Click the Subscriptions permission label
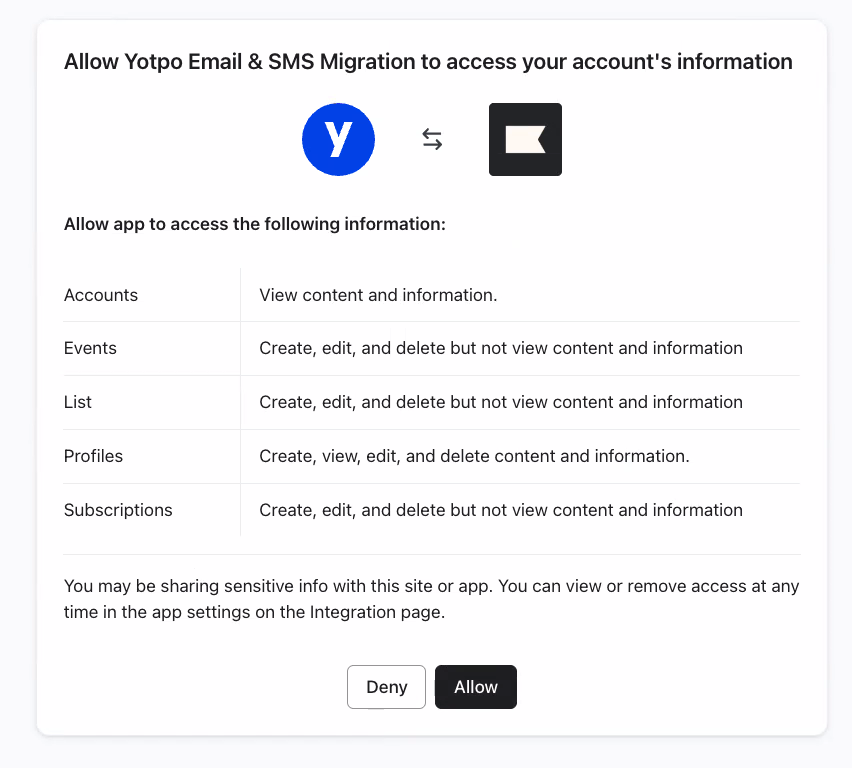The height and width of the screenshot is (768, 852). point(118,510)
